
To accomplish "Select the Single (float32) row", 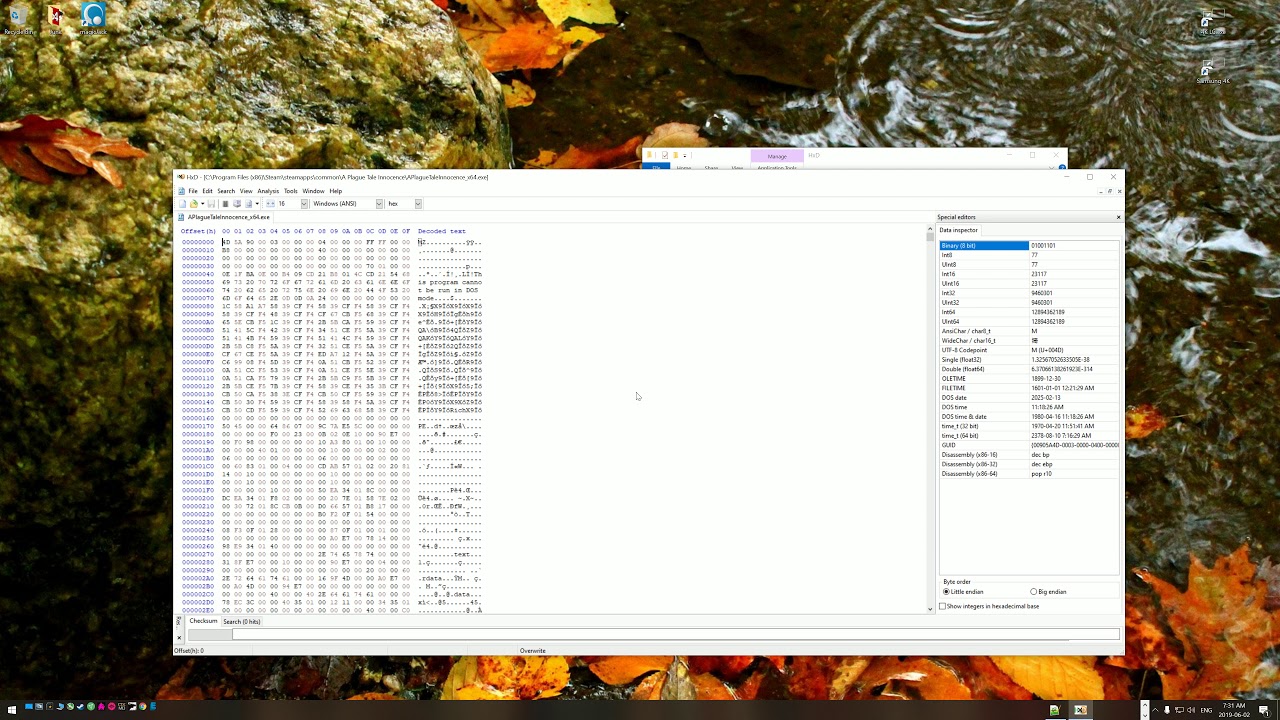I will tap(1029, 359).
